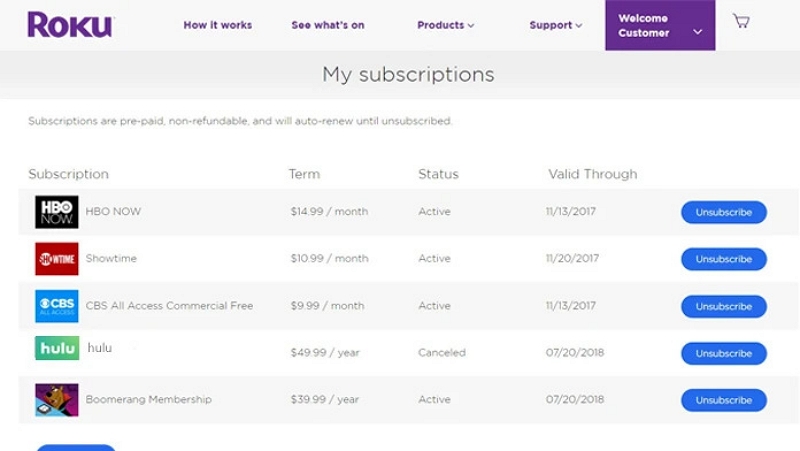Viewport: 800px width, 451px height.
Task: Expand the Products dropdown menu
Action: point(445,25)
